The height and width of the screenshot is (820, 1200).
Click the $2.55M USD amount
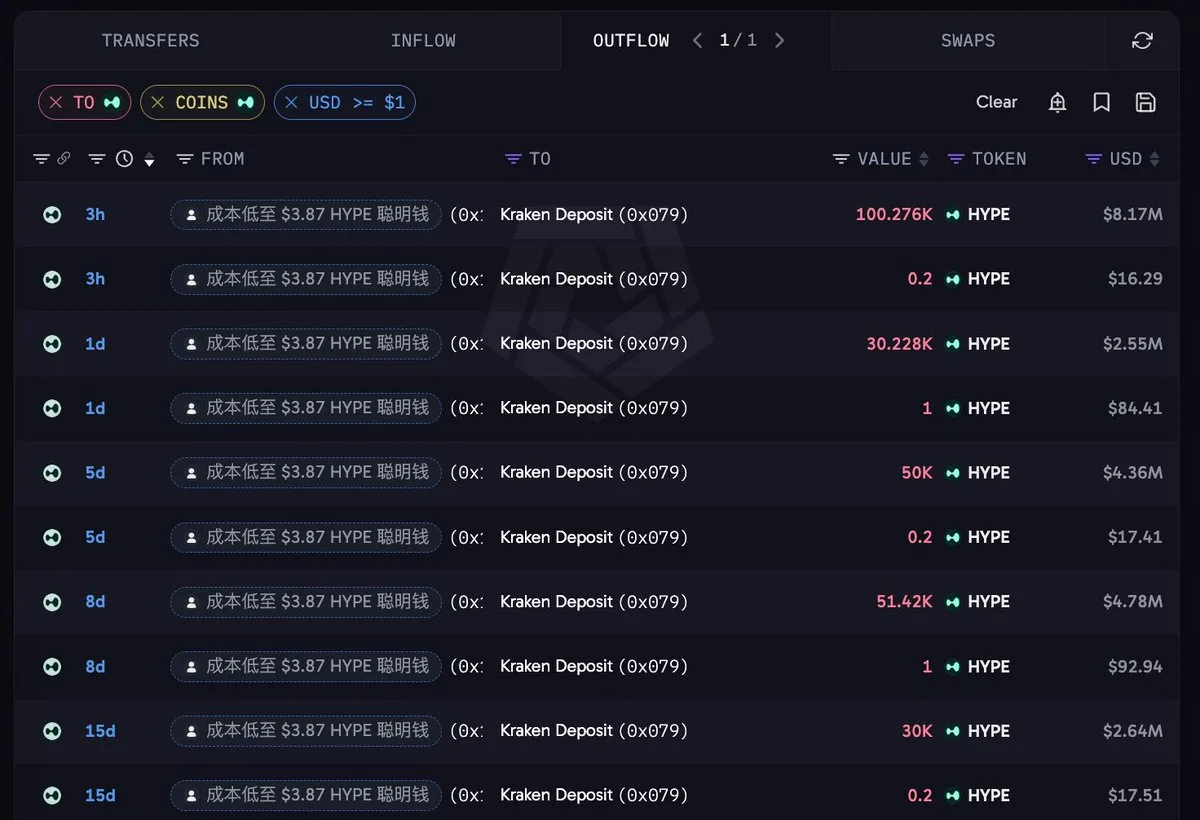point(1133,343)
